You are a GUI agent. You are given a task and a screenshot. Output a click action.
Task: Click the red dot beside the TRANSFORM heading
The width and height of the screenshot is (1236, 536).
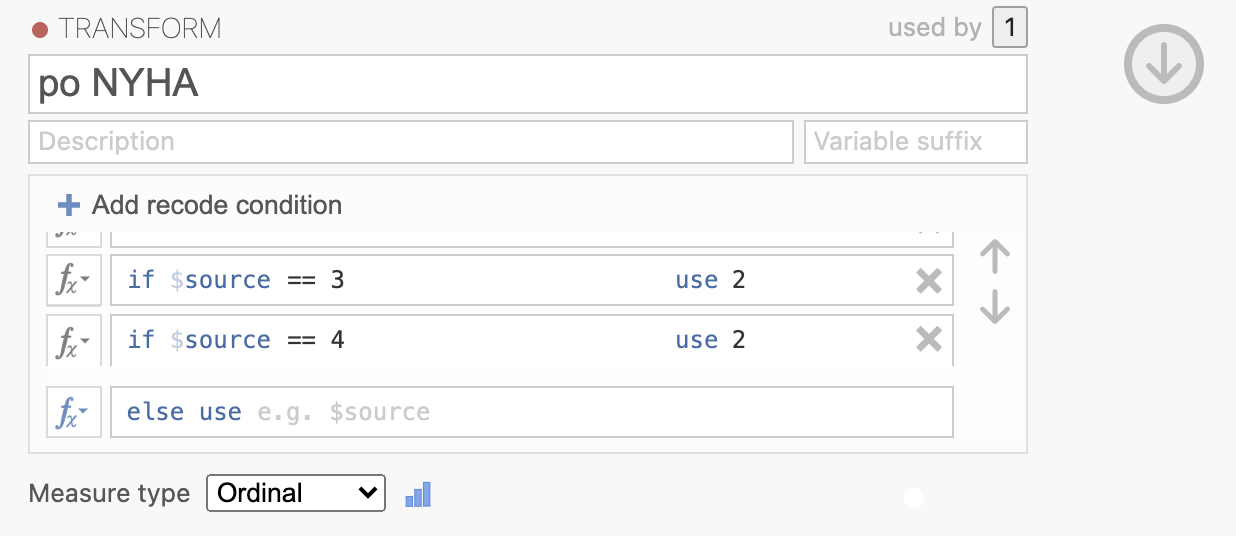(40, 30)
